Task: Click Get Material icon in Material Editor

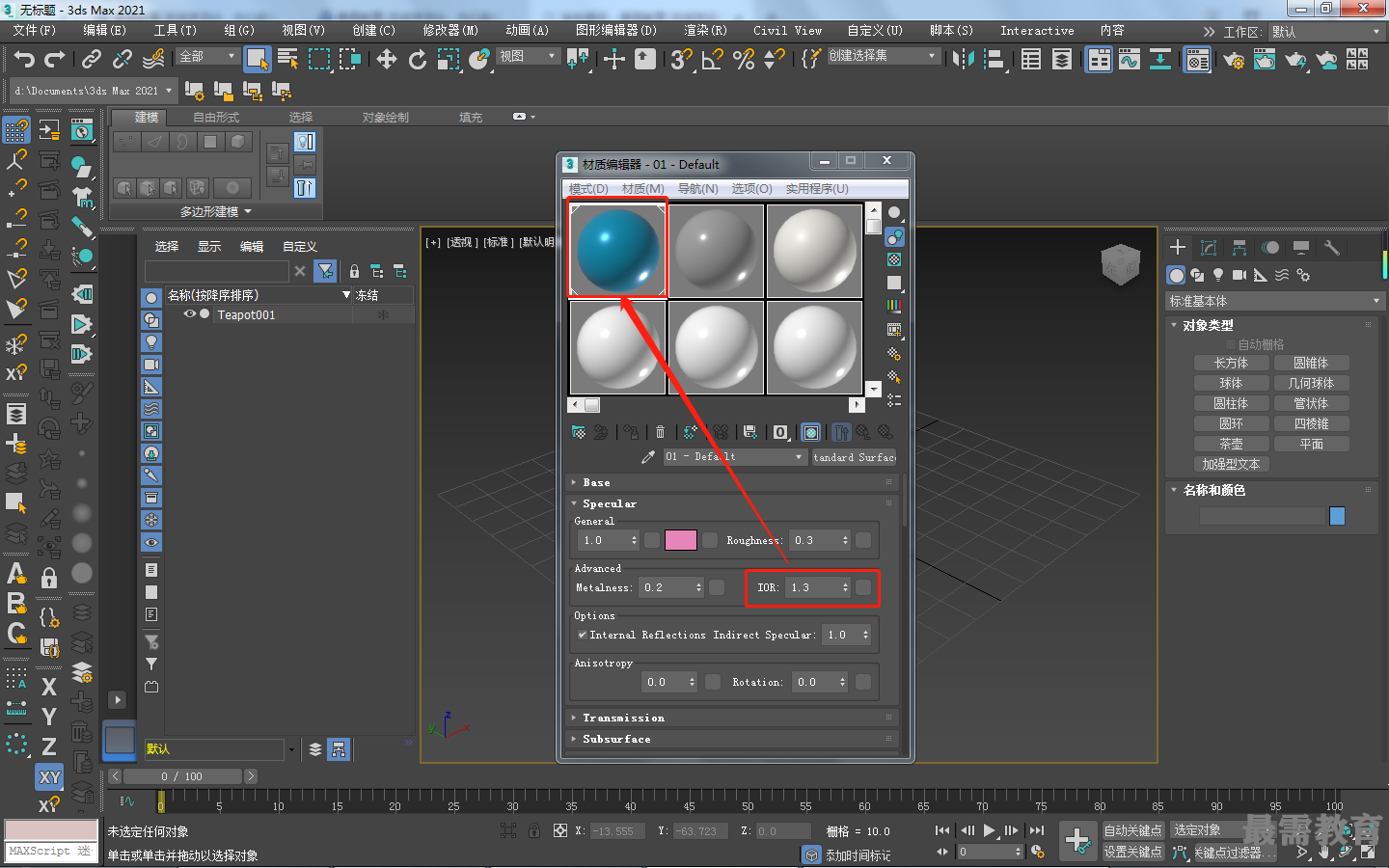Action: click(x=579, y=432)
